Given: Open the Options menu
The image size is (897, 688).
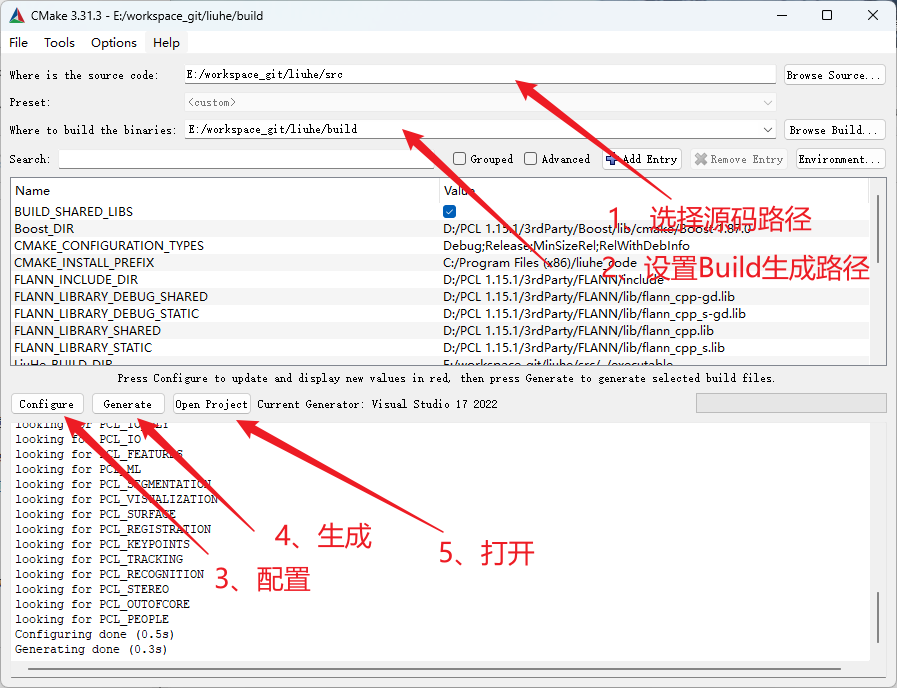Looking at the screenshot, I should coord(114,42).
